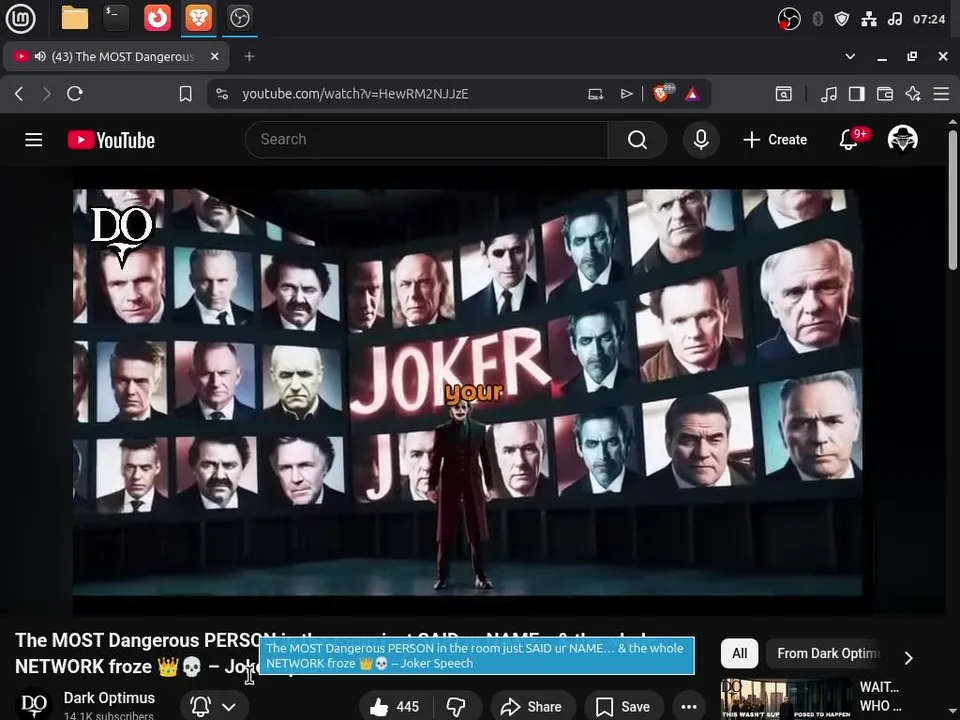Show next filter chips with arrow
This screenshot has height=720, width=960.
point(909,658)
